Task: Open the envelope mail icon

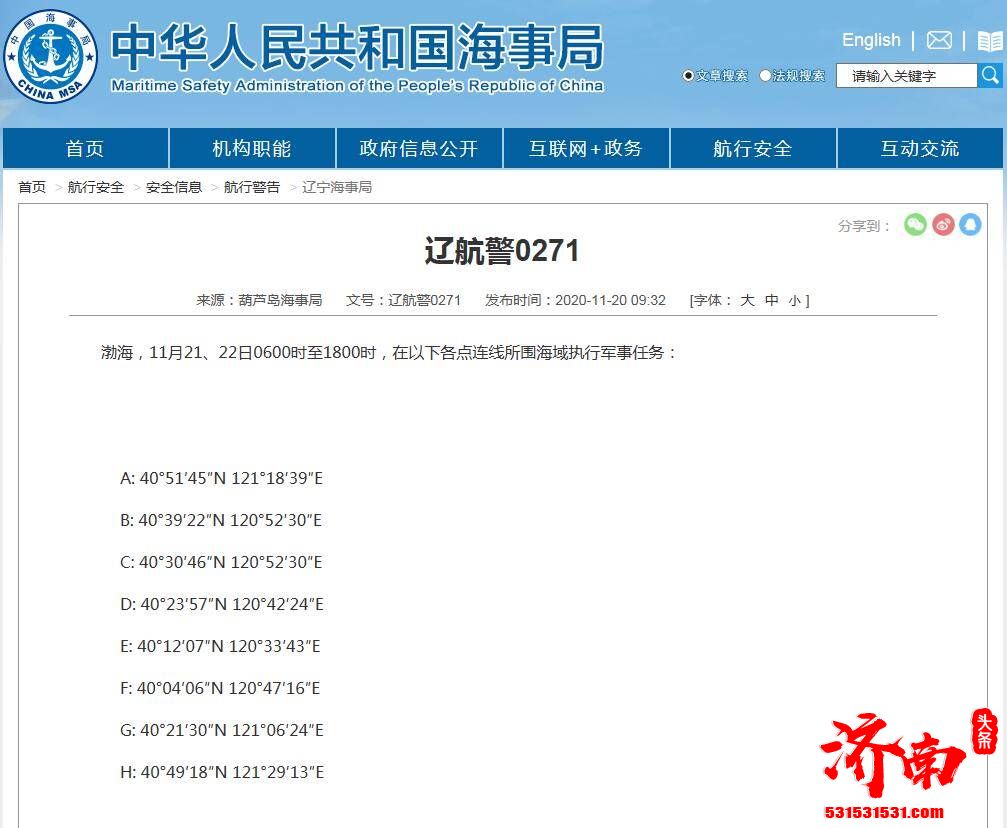Action: (937, 40)
